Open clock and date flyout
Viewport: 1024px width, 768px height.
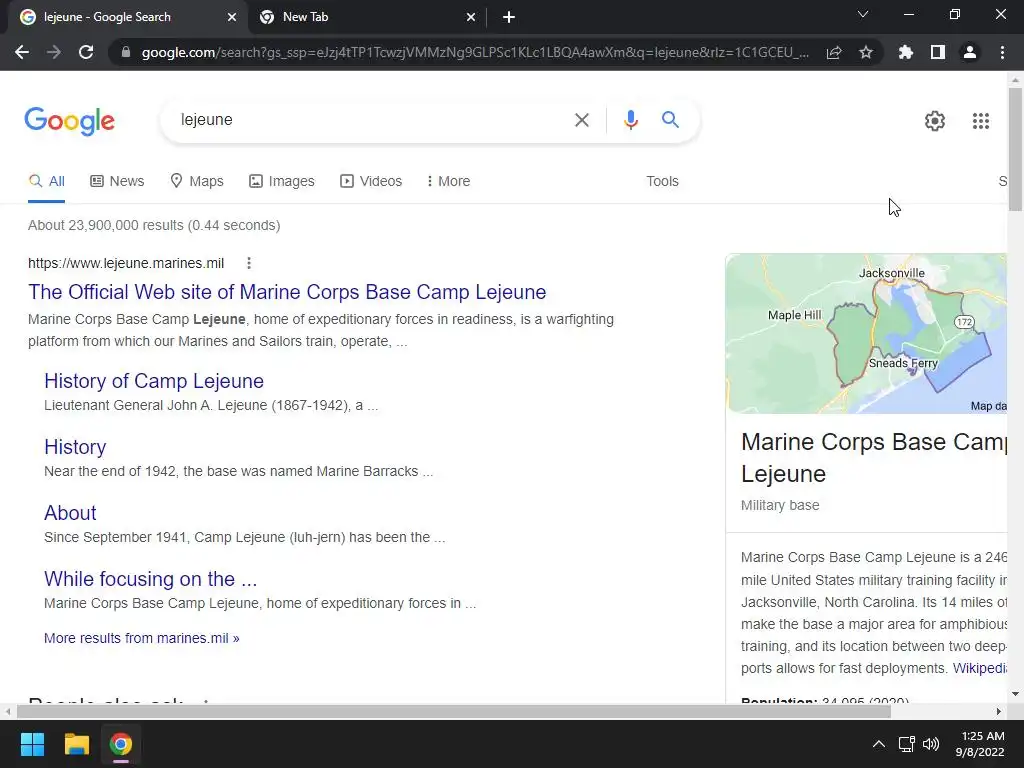click(980, 744)
